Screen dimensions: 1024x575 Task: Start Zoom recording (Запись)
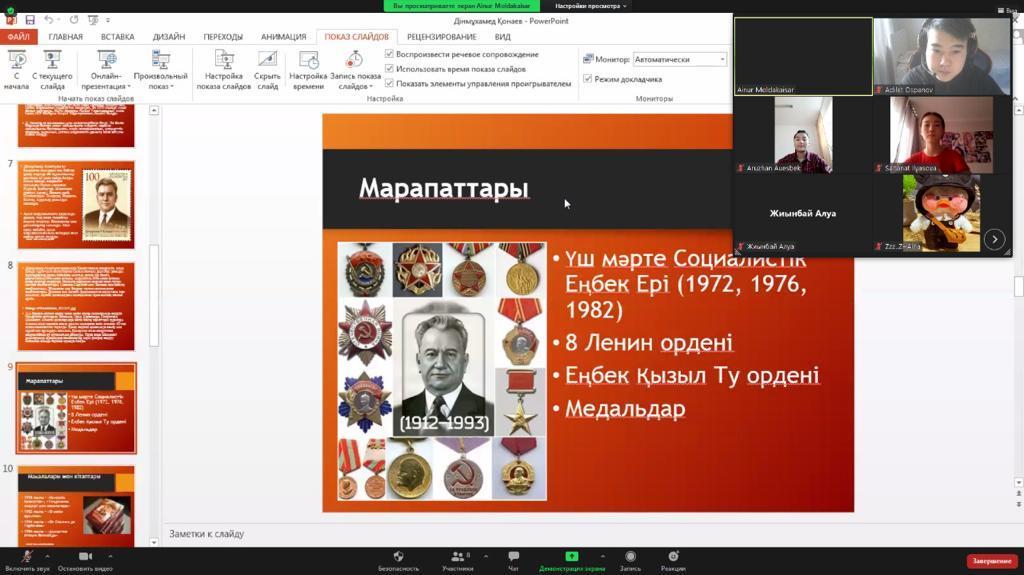[630, 558]
